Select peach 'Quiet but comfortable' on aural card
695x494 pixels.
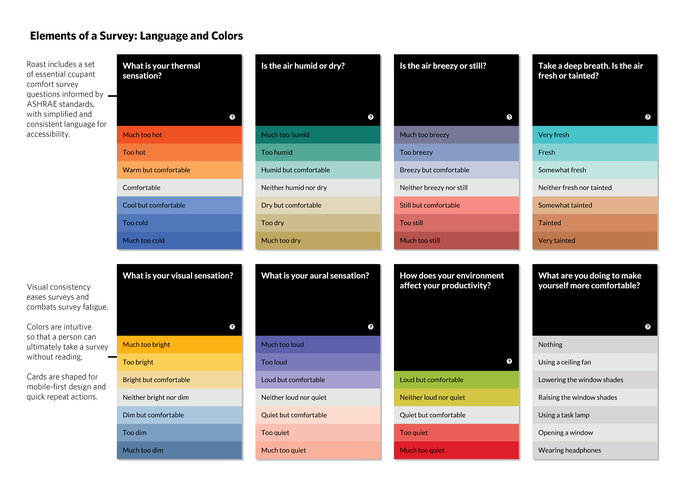(x=318, y=415)
